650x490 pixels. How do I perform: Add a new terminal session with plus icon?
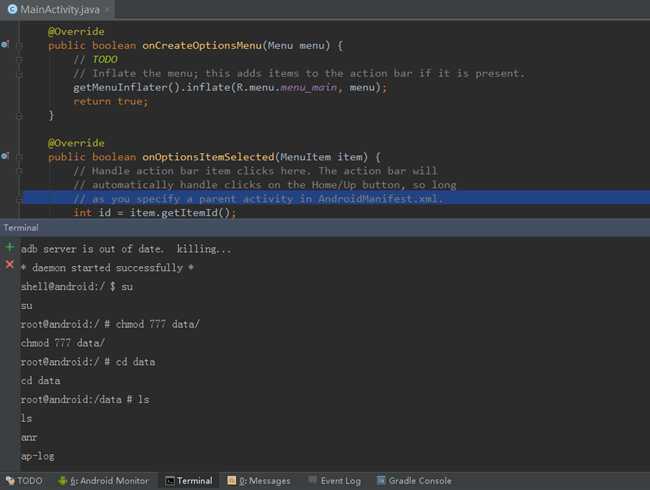tap(10, 248)
